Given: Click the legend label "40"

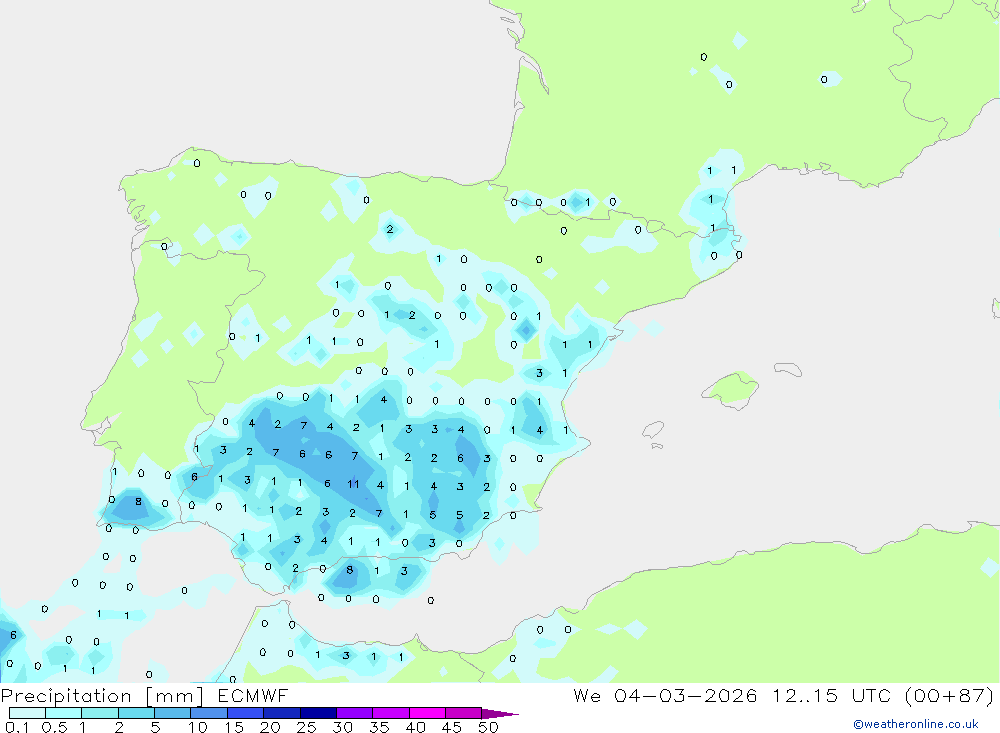Looking at the screenshot, I should 416,727.
